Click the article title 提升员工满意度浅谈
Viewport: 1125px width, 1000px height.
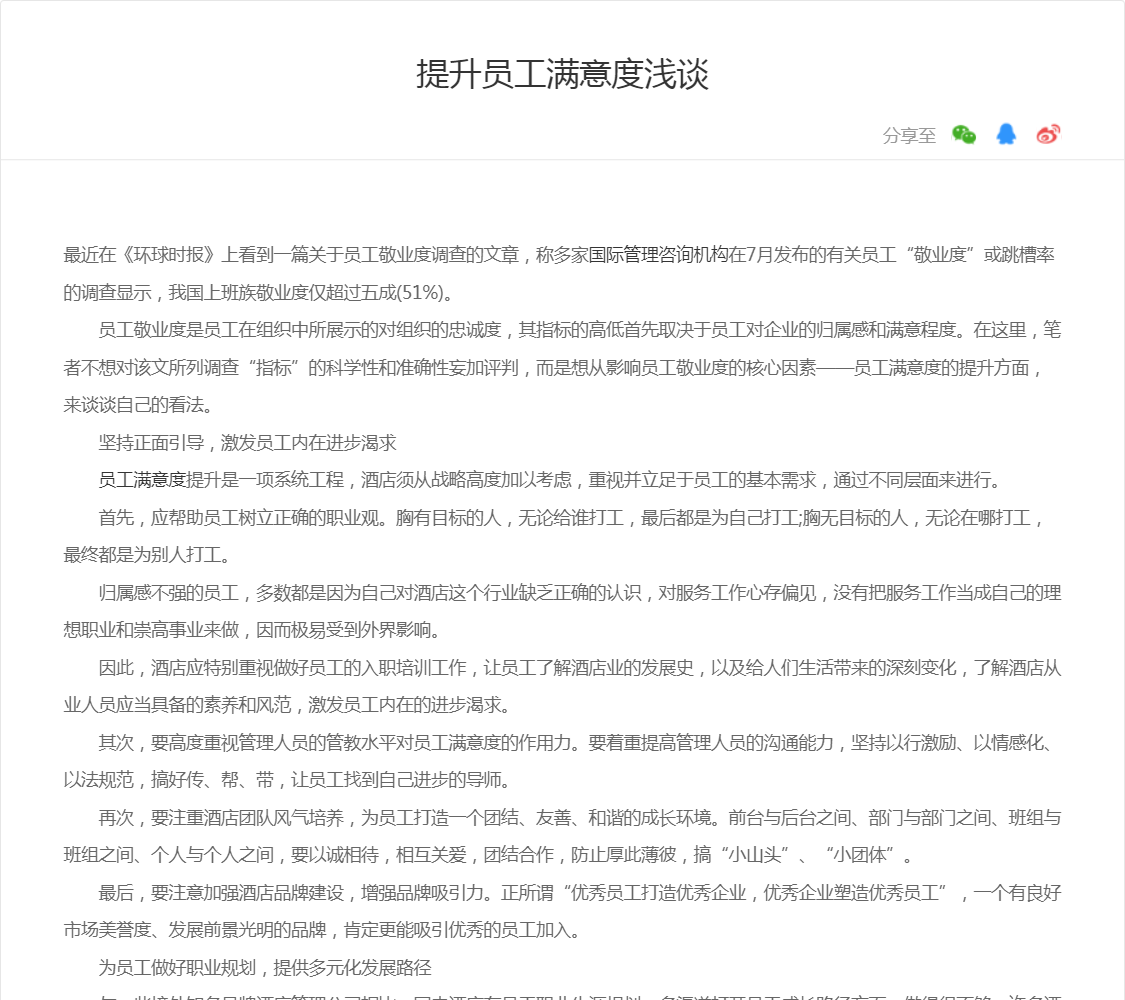point(562,74)
